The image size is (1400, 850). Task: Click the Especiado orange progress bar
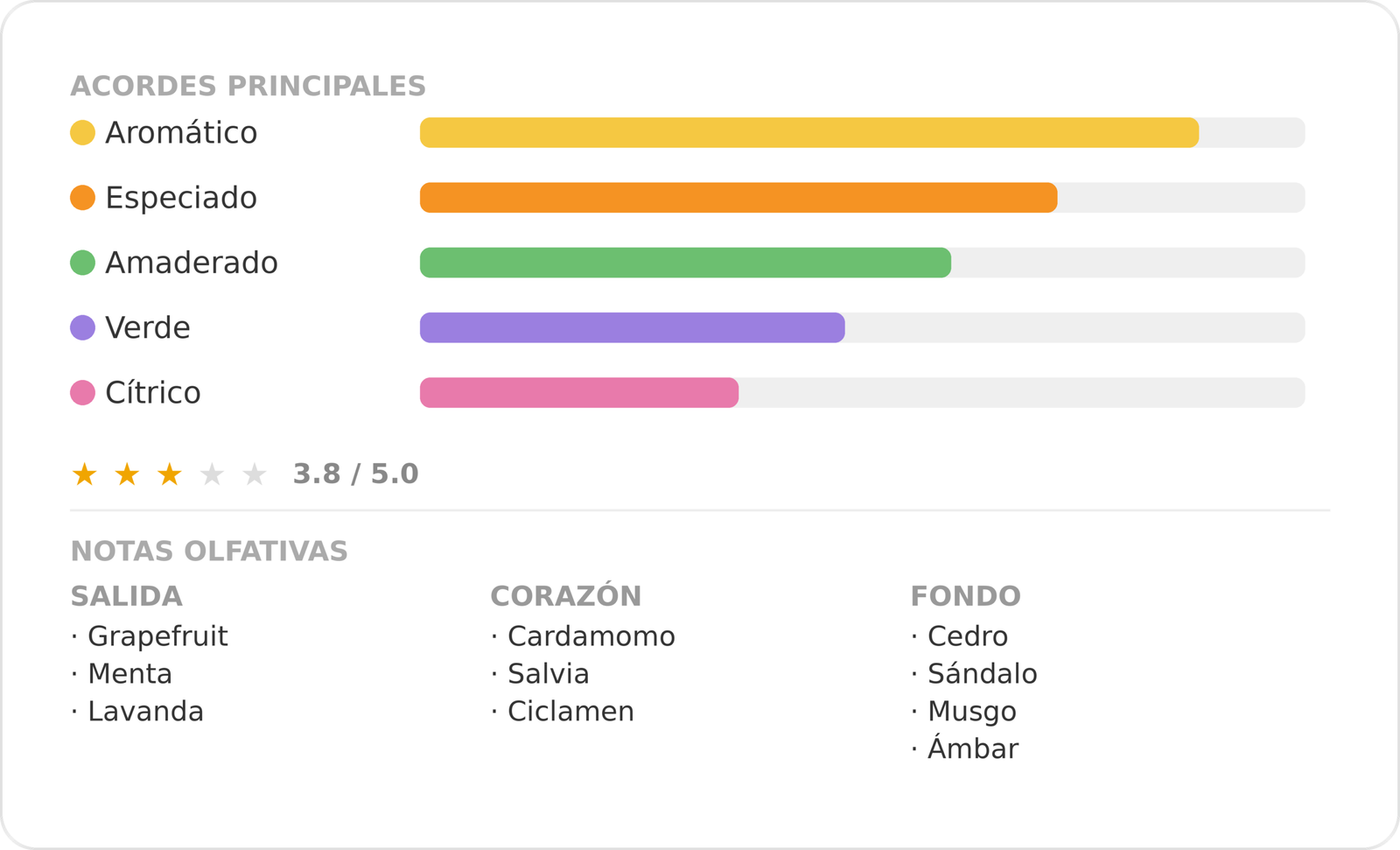click(738, 198)
